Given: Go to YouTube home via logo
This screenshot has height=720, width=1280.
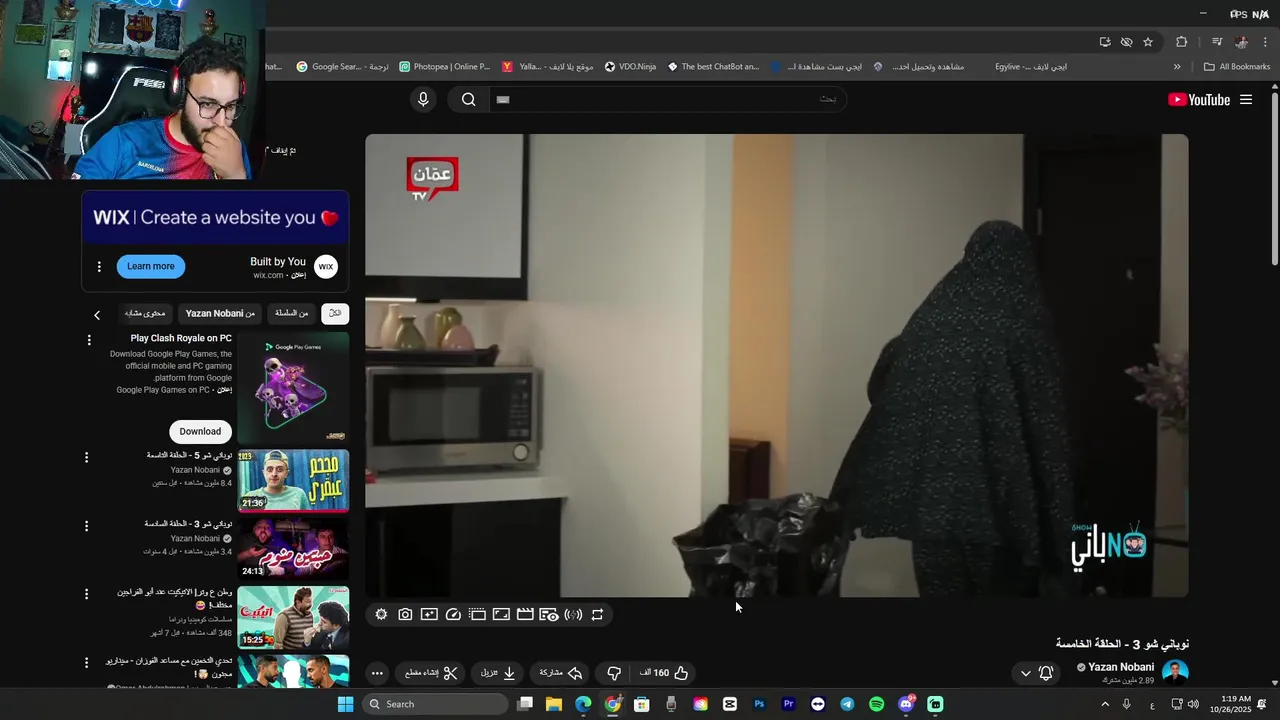Looking at the screenshot, I should coord(1199,99).
